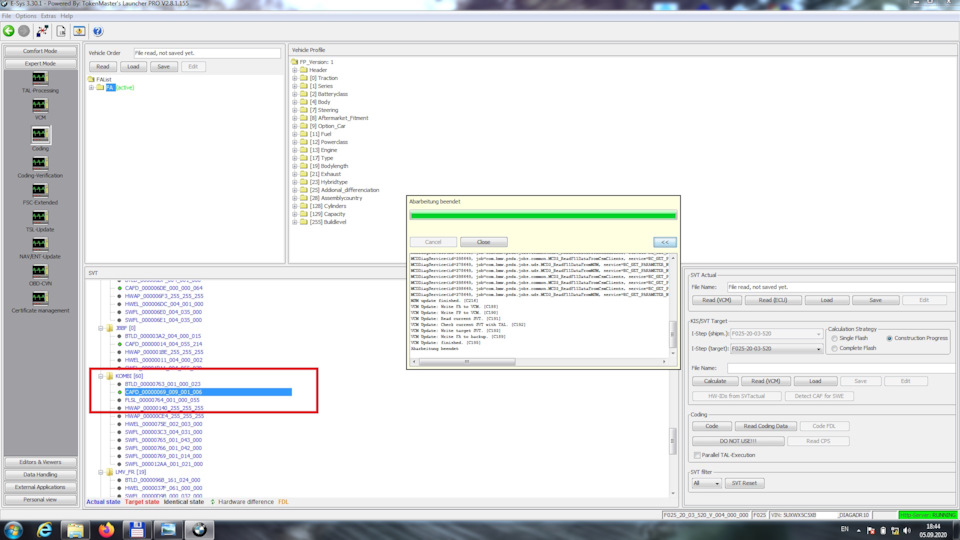The width and height of the screenshot is (960, 540).
Task: Select the Construction Progress radio button
Action: 890,338
